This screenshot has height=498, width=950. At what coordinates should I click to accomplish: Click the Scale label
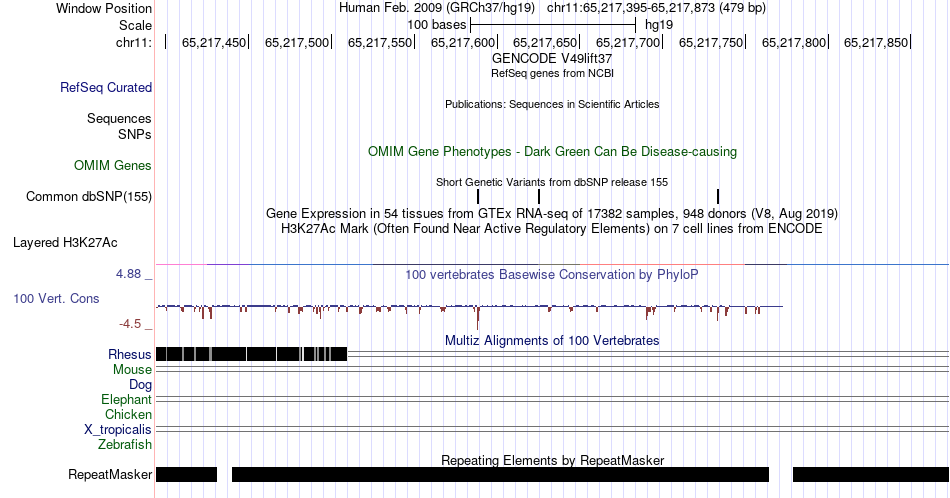135,25
